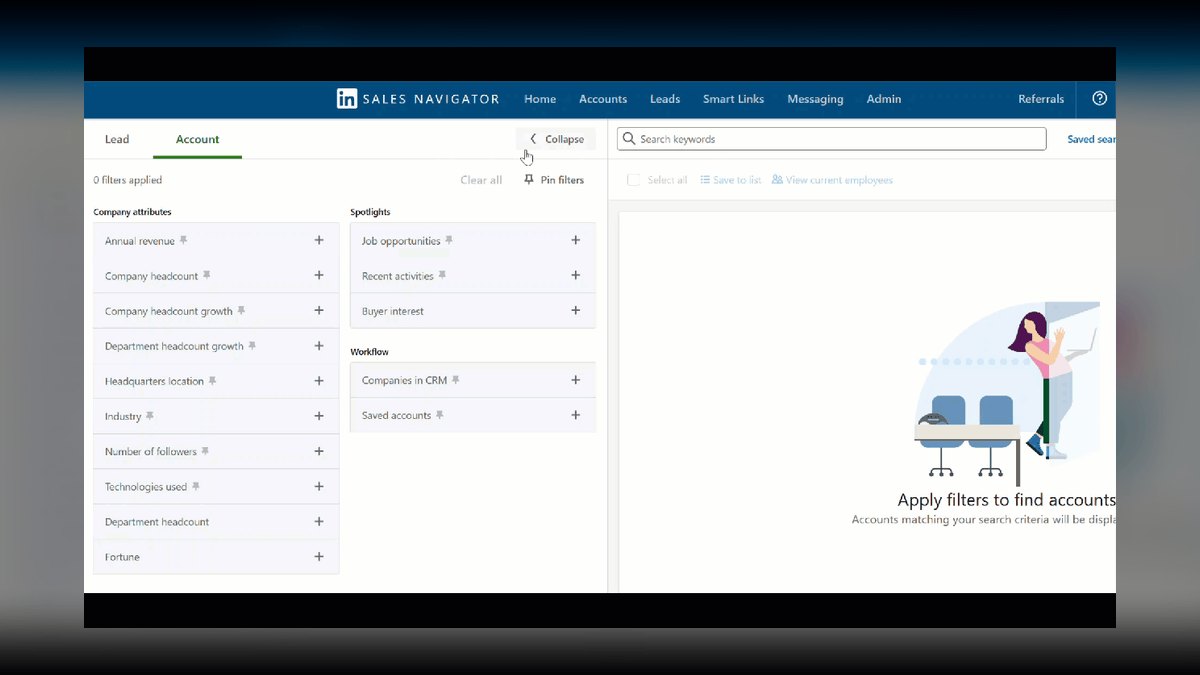The width and height of the screenshot is (1200, 675).
Task: Open Admin in navigation bar
Action: [x=884, y=99]
